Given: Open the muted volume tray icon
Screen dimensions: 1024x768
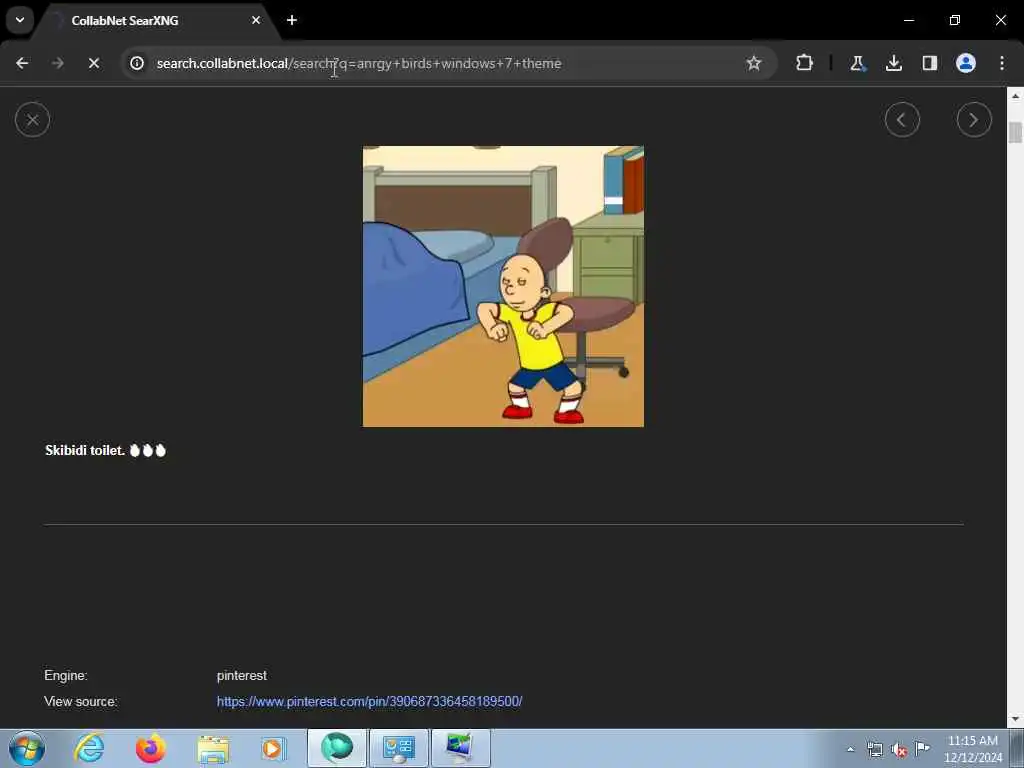Looking at the screenshot, I should (x=899, y=750).
